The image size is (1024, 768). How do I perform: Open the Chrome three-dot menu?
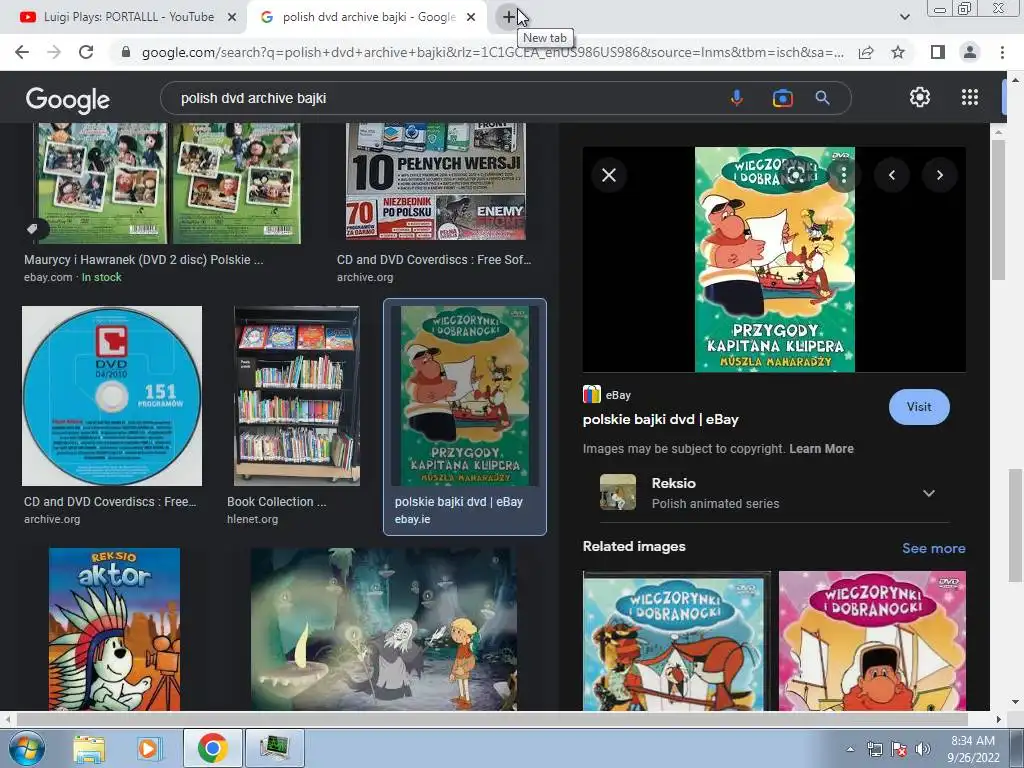tap(1002, 52)
